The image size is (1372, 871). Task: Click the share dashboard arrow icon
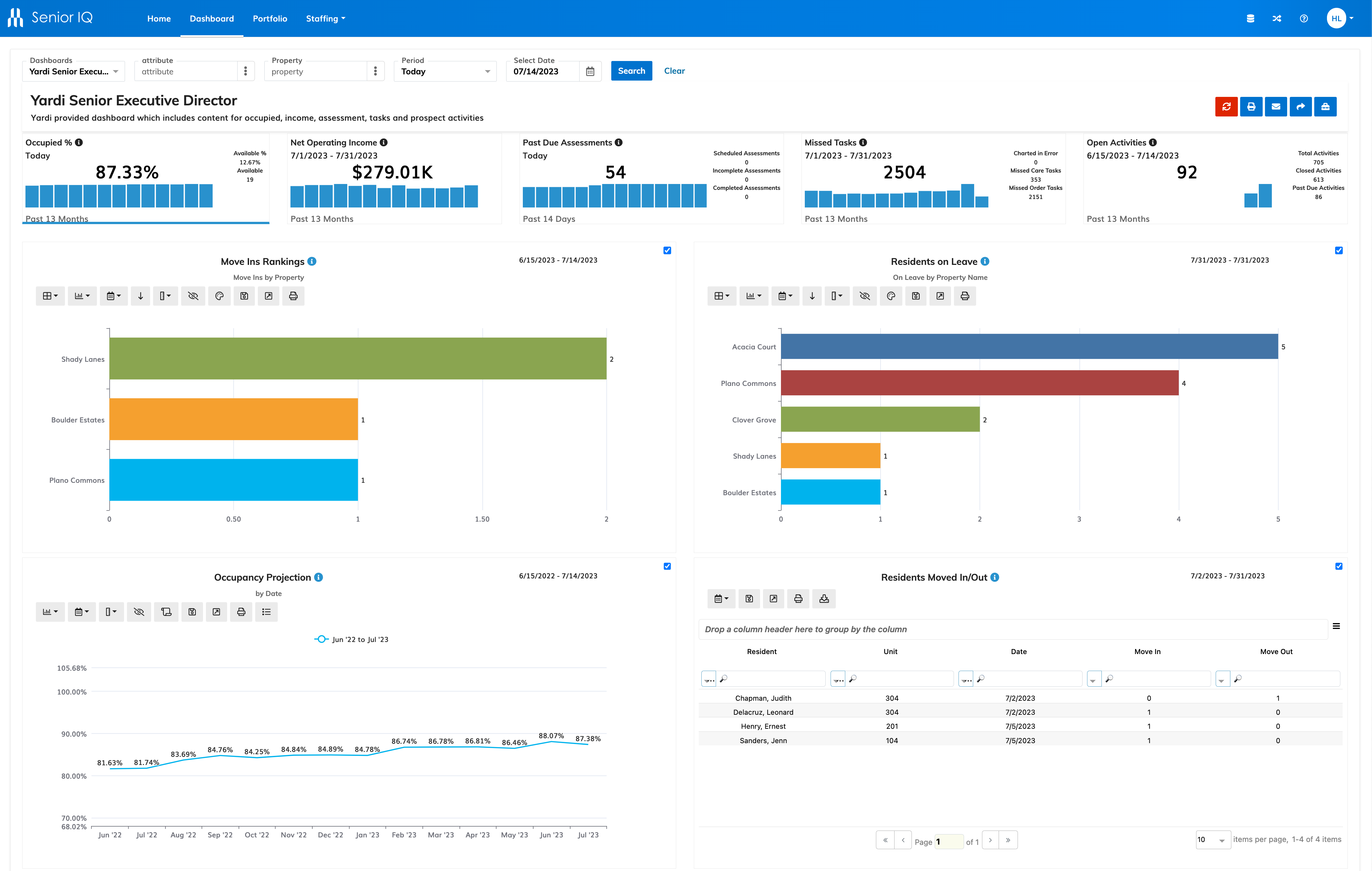pyautogui.click(x=1300, y=107)
